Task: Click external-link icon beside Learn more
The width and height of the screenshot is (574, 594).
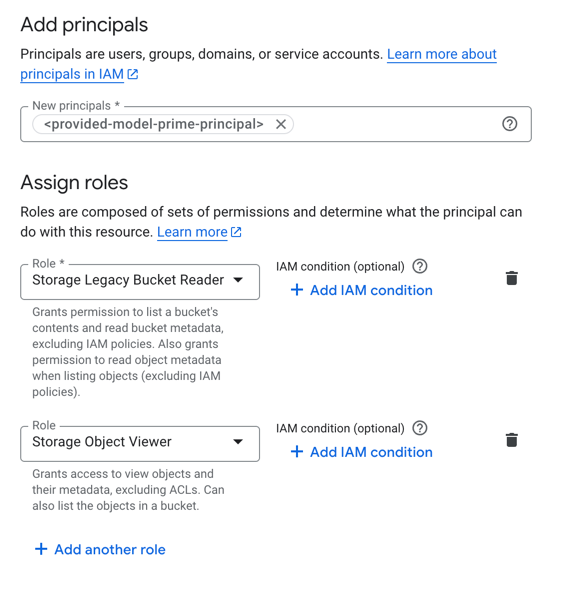Action: 236,232
